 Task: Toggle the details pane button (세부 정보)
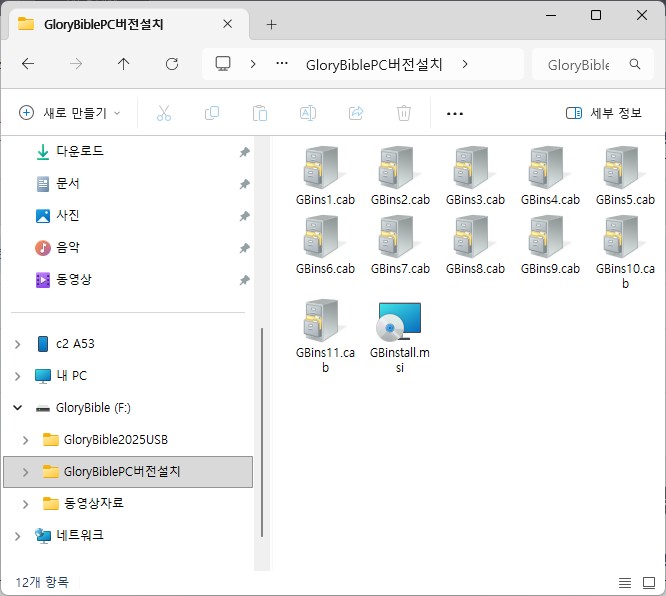click(604, 113)
